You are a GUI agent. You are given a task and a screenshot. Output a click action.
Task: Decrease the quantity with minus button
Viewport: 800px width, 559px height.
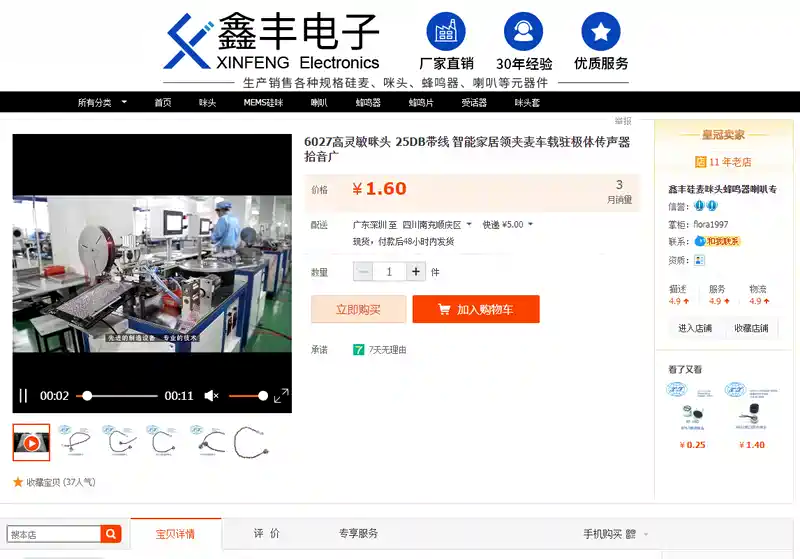pyautogui.click(x=363, y=272)
